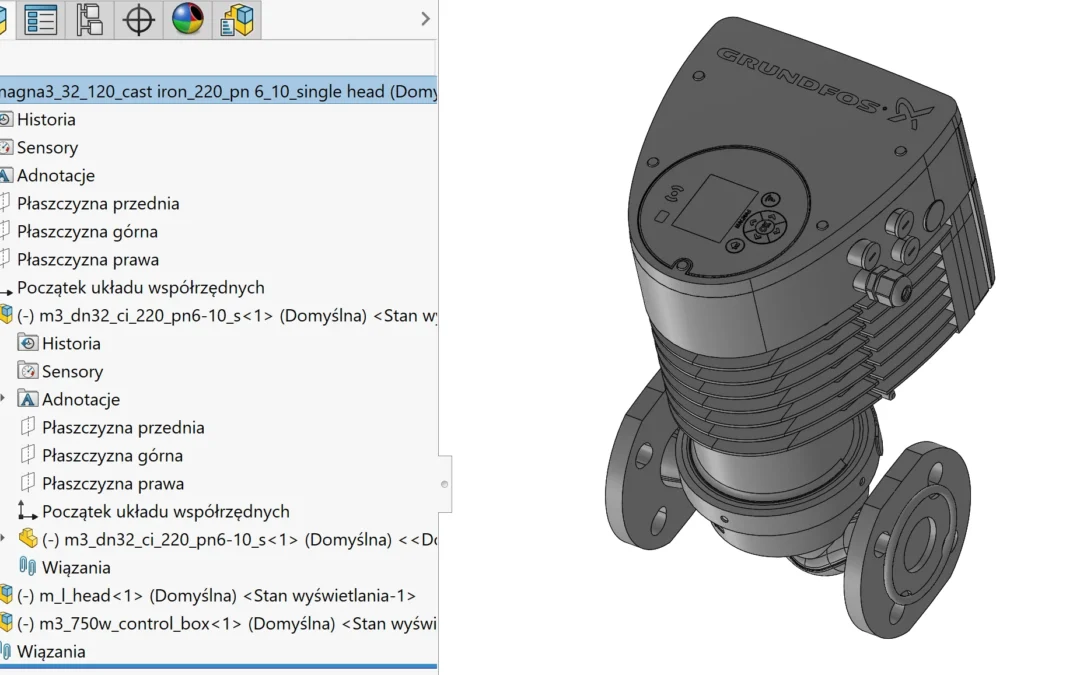Open the ConfigurationManager tab icon

click(90, 19)
